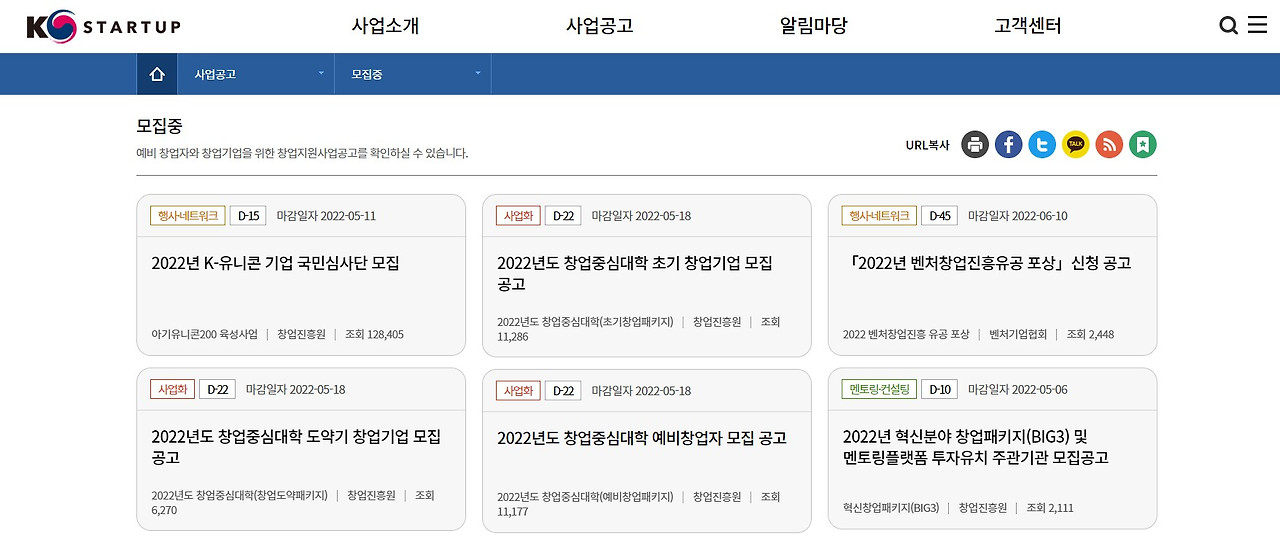Share this page via KakaoTalk
Viewport: 1280px width, 544px height.
point(1076,144)
